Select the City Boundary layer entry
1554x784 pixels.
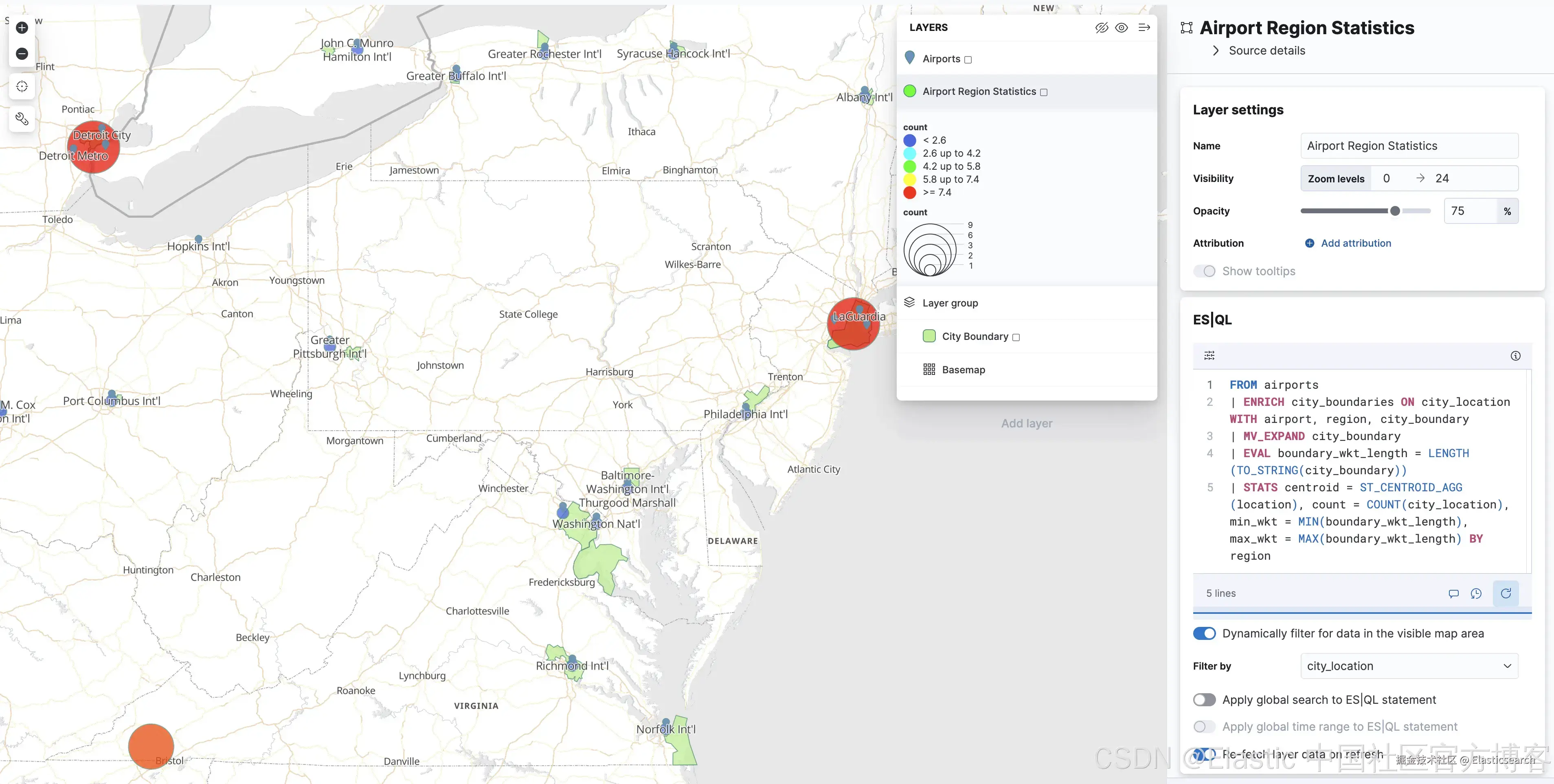click(x=975, y=337)
